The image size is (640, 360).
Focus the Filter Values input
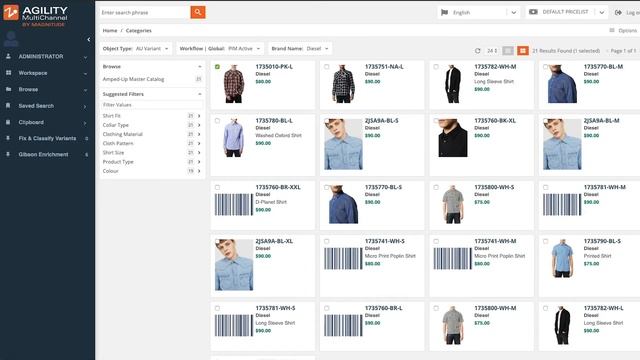(x=152, y=105)
